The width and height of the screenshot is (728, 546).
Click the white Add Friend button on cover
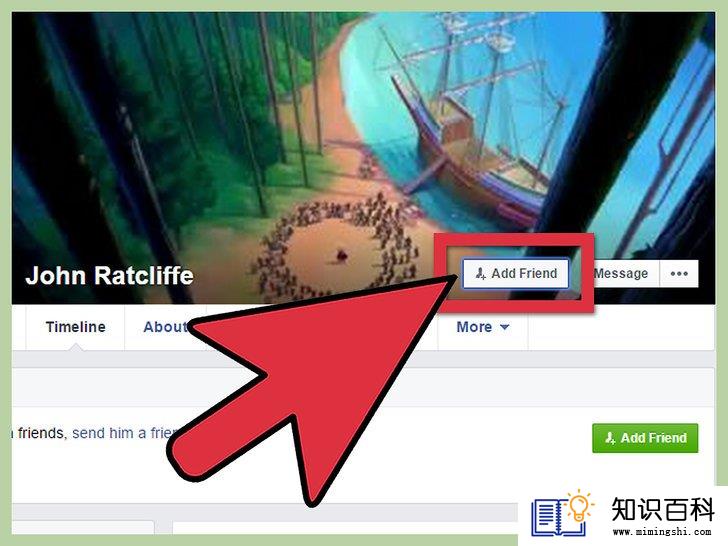(516, 273)
